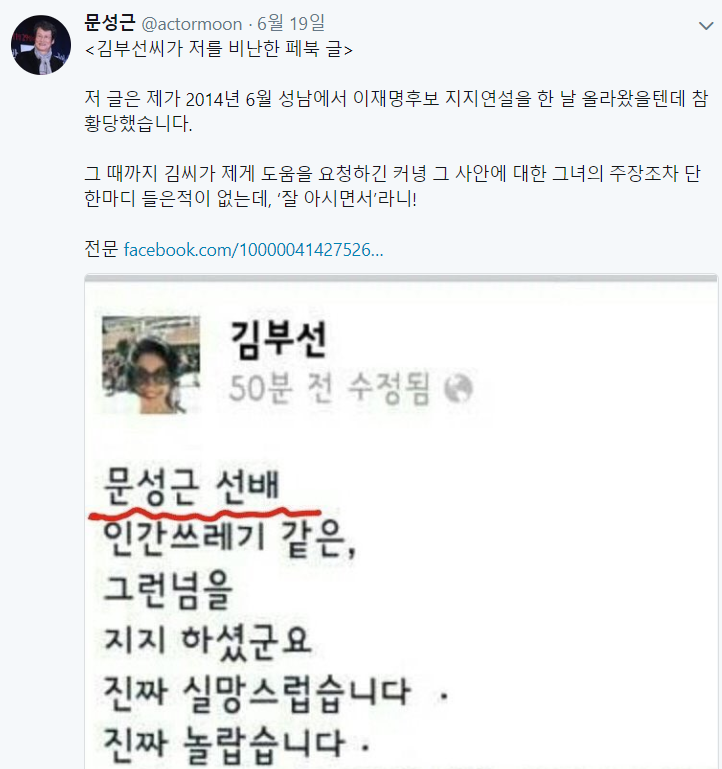This screenshot has height=769, width=722.
Task: Click the 전문 label before the link
Action: pos(102,249)
